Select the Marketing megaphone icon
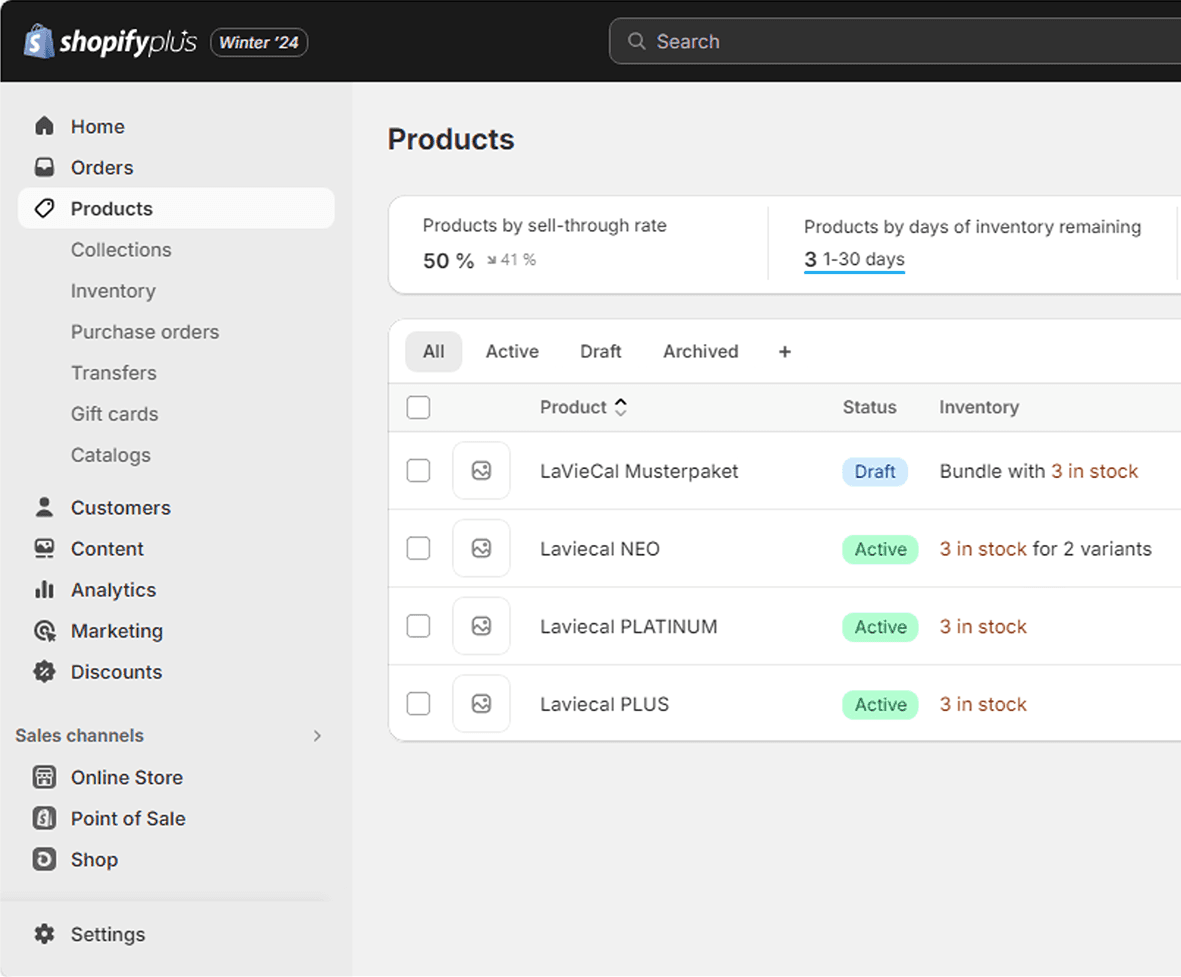The width and height of the screenshot is (1181, 977). (x=44, y=630)
